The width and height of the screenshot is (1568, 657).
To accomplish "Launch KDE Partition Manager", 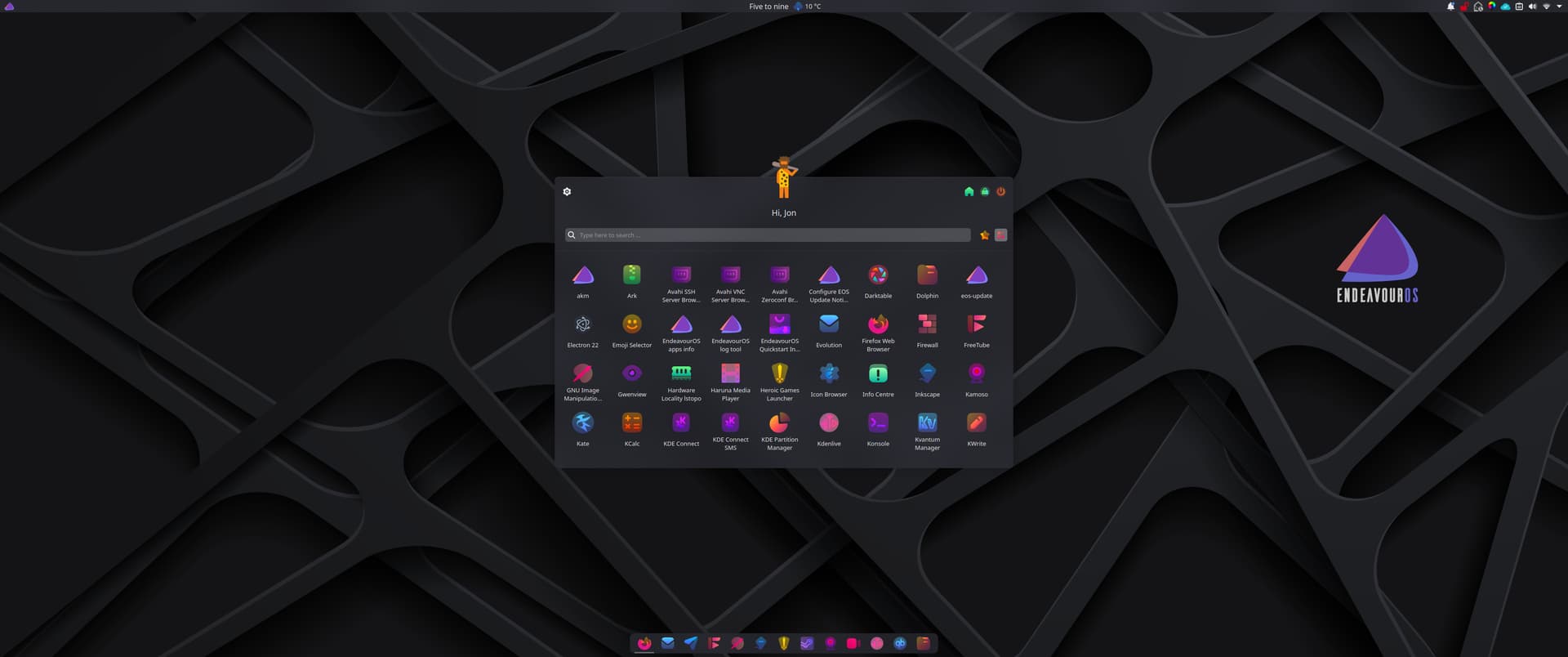I will (x=779, y=431).
